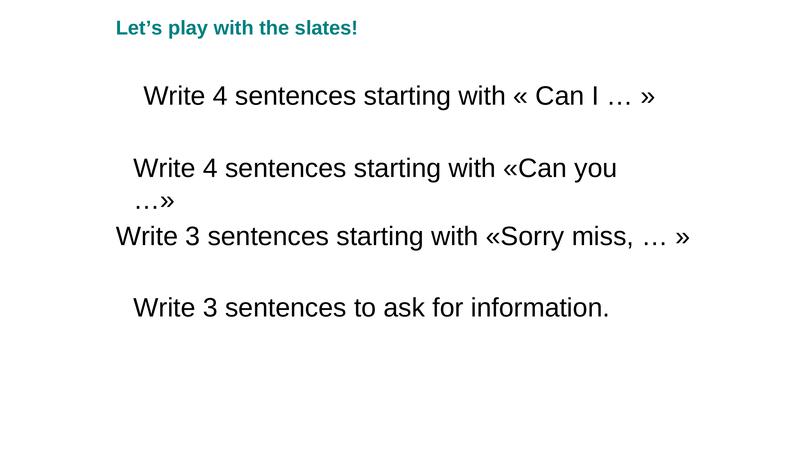Click the title "Let's play with the slates!"
This screenshot has height=450, width=800.
click(x=236, y=28)
